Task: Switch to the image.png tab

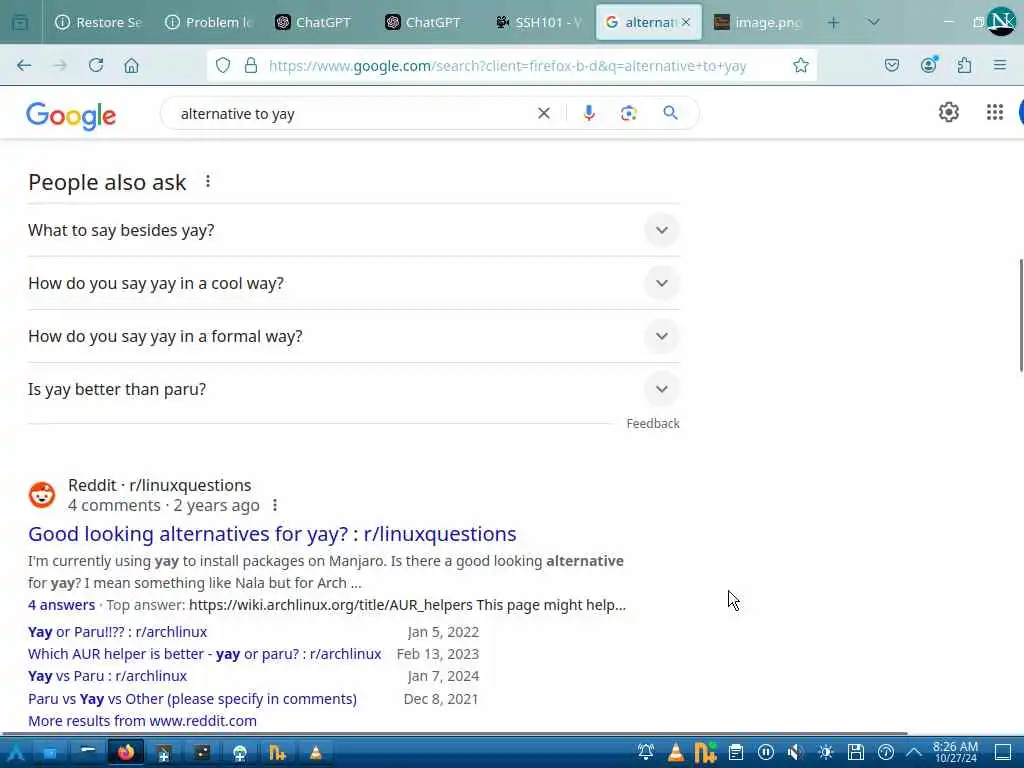Action: pos(757,23)
